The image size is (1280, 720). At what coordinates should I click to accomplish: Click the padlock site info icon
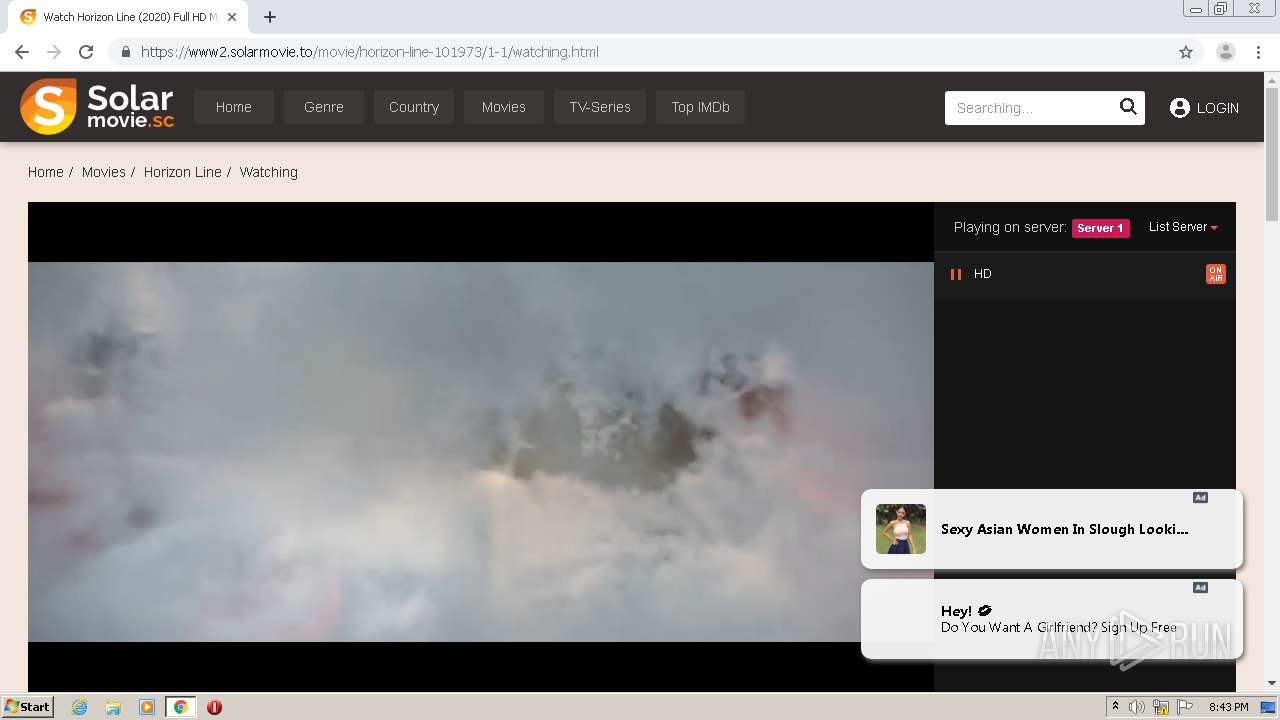(125, 52)
